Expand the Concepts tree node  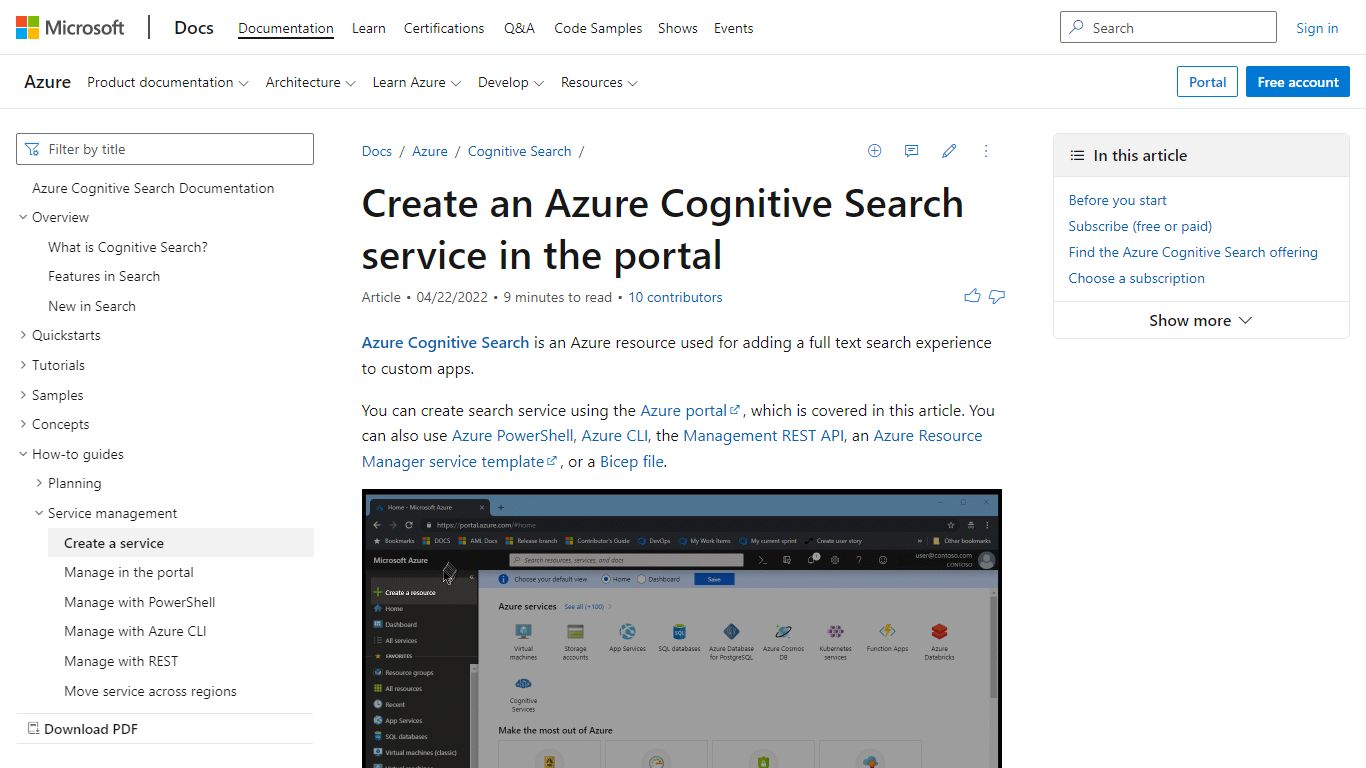[23, 424]
